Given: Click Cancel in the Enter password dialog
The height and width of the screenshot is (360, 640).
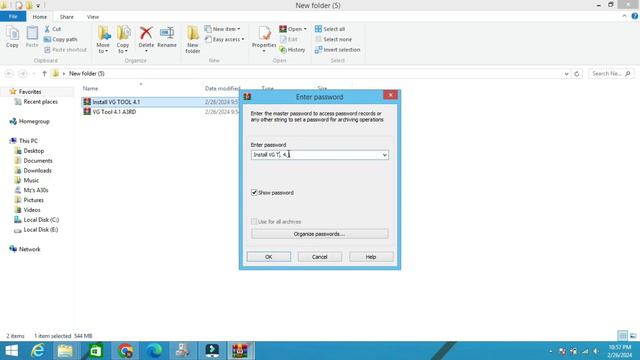Looking at the screenshot, I should (x=320, y=257).
